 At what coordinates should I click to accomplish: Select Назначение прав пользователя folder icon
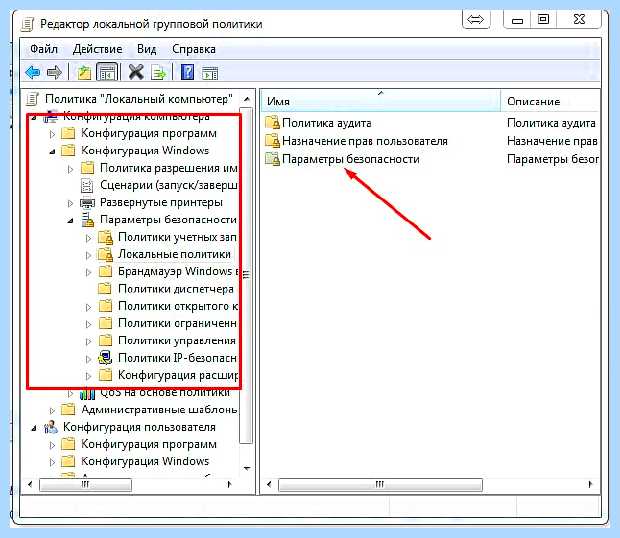click(x=272, y=140)
